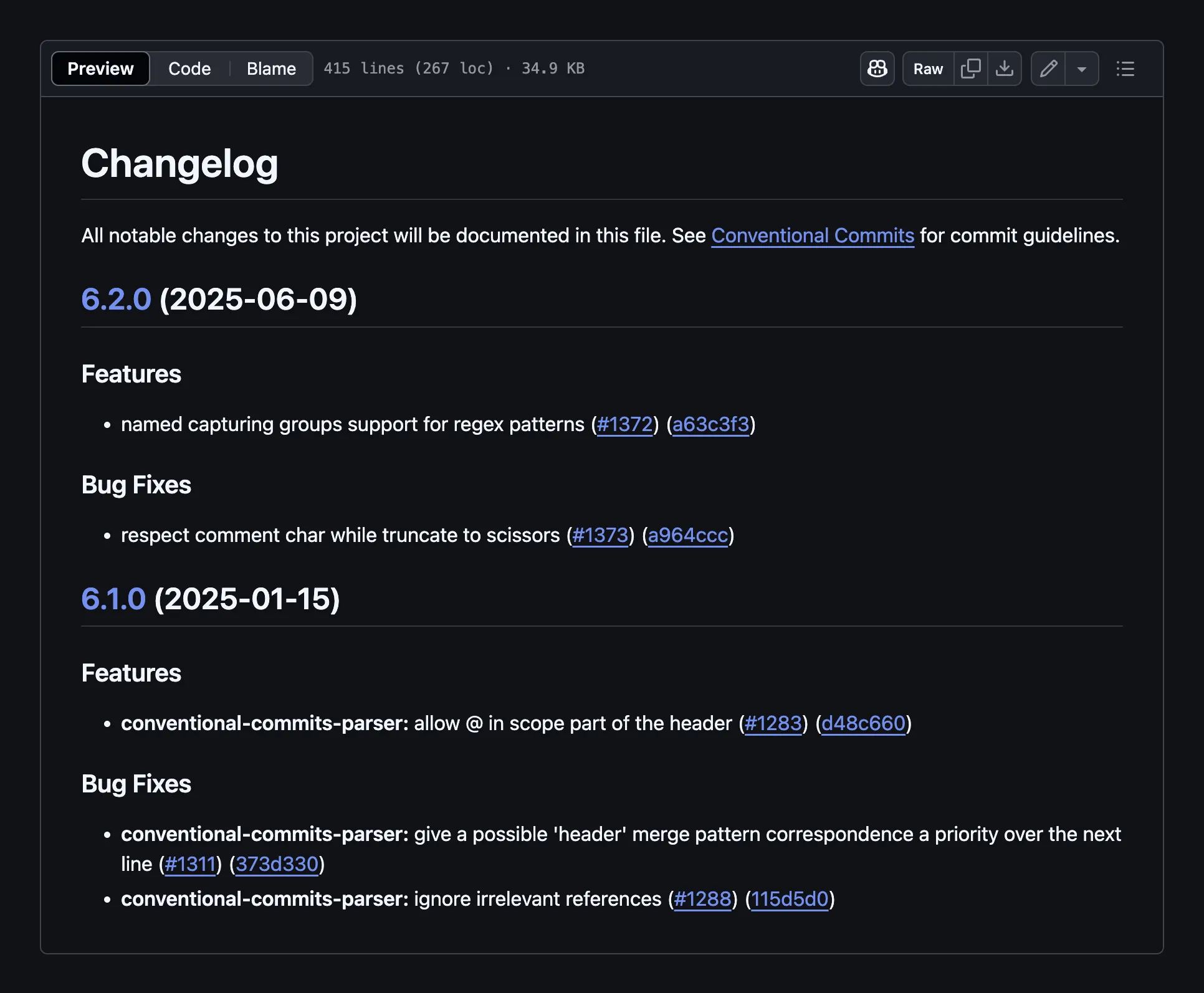Viewport: 1204px width, 993px height.
Task: Edit the file with the pencil icon
Action: [1048, 69]
